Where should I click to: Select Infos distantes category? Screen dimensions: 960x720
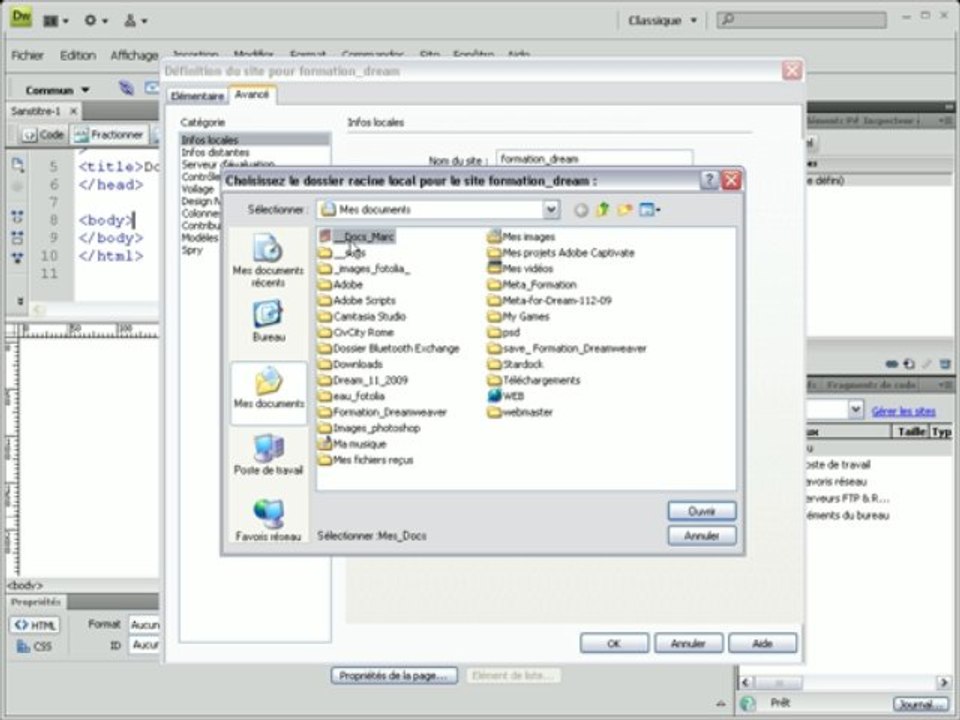click(216, 152)
